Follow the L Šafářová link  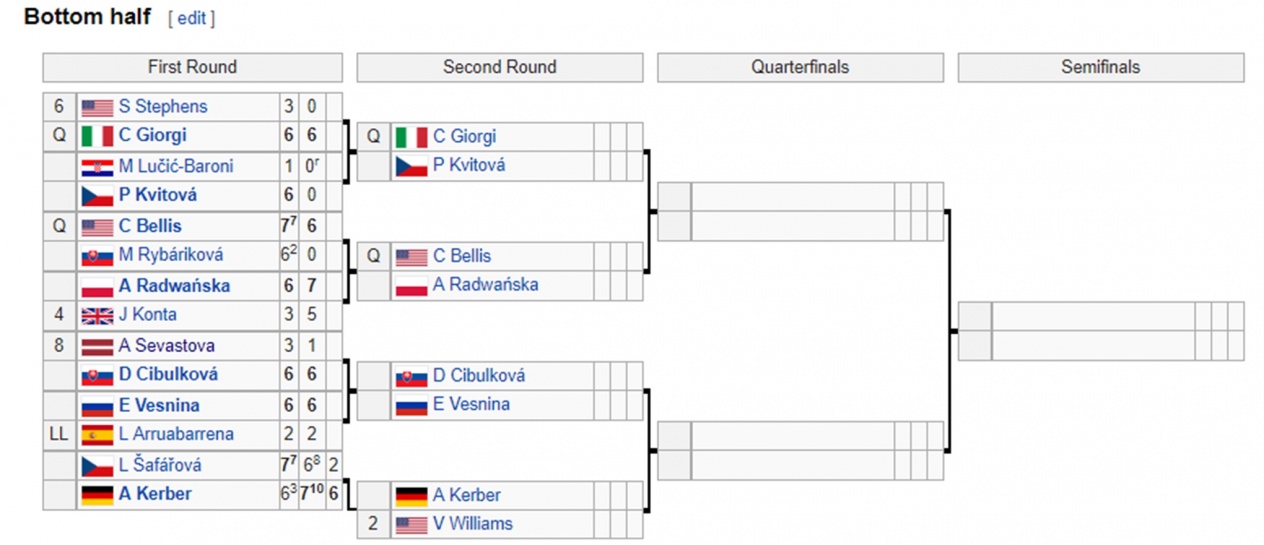(160, 465)
